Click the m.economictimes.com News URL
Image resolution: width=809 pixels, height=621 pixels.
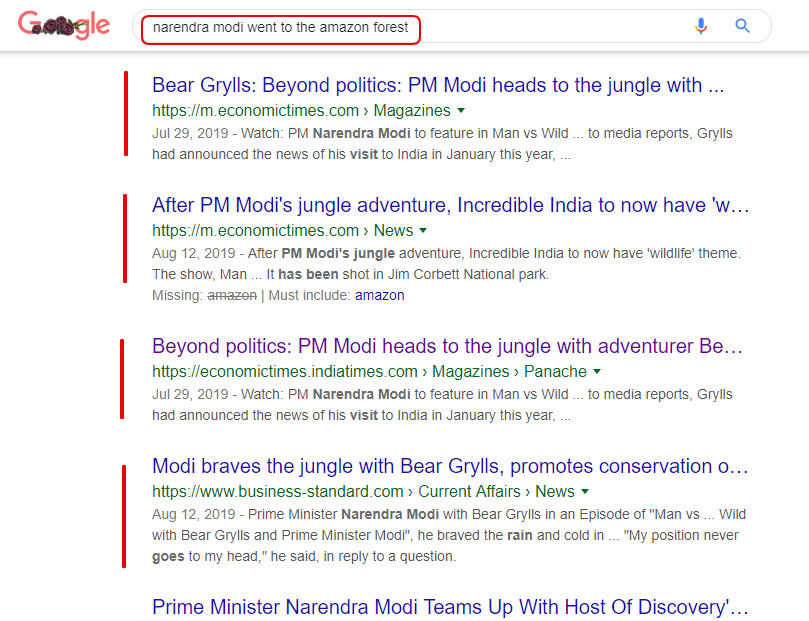283,231
